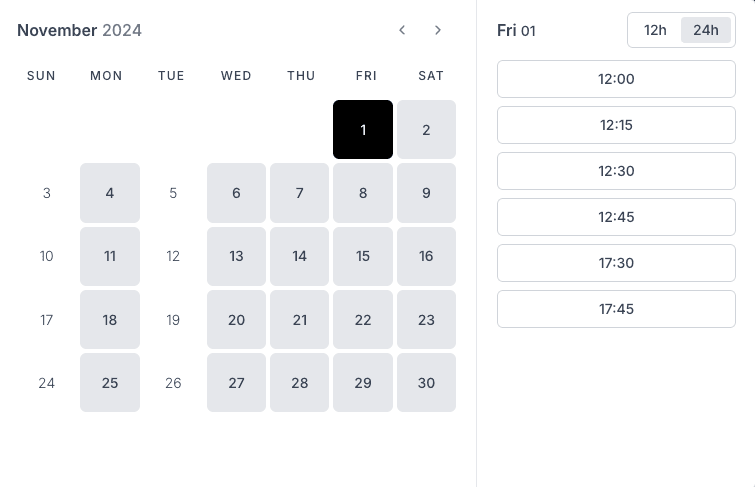Click Monday November 25
The height and width of the screenshot is (487, 755).
pyautogui.click(x=110, y=383)
